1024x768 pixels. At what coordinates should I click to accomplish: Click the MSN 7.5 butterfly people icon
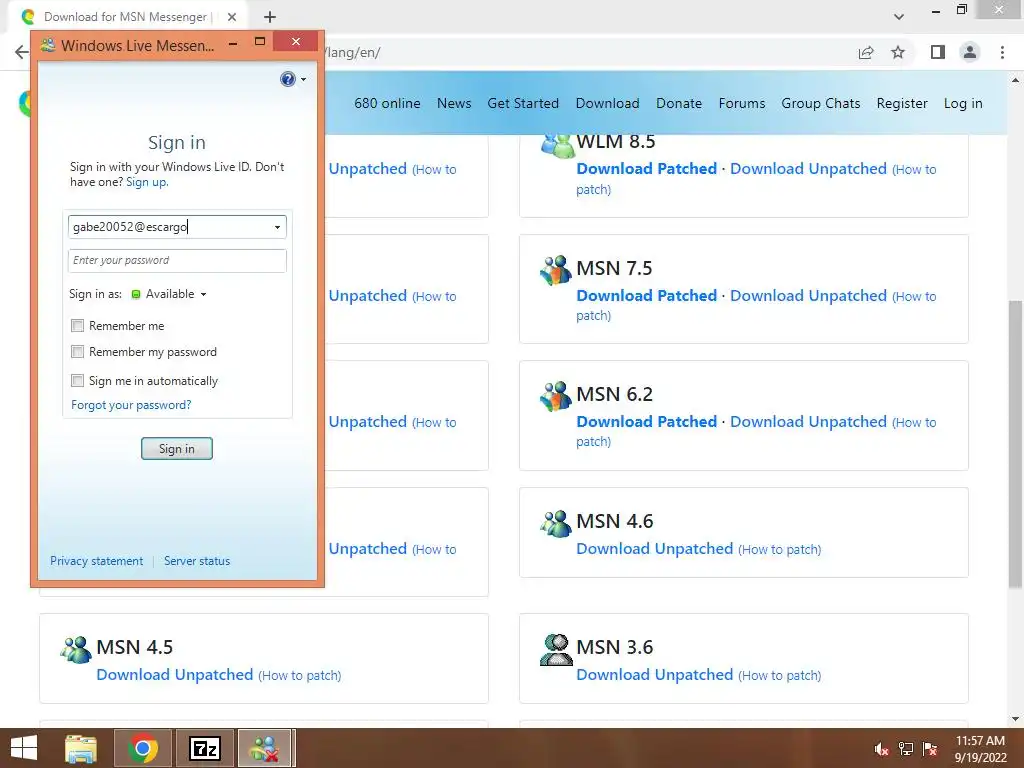point(556,270)
